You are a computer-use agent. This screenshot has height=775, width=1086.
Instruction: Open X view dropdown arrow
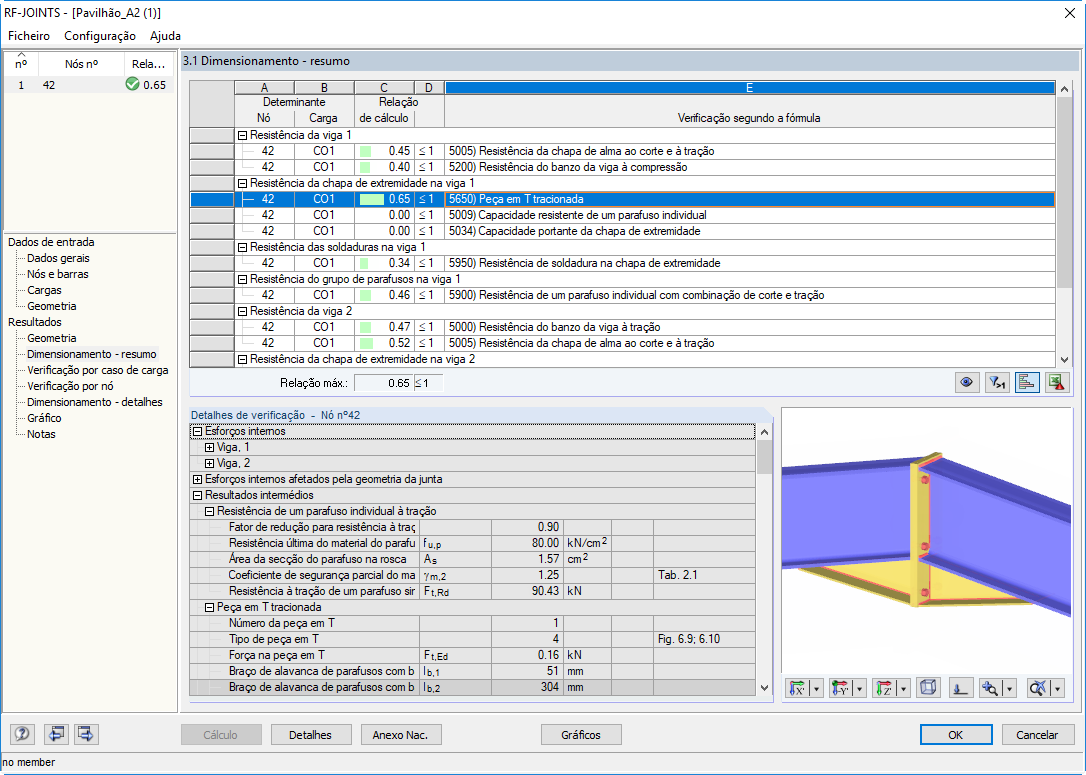click(x=817, y=688)
